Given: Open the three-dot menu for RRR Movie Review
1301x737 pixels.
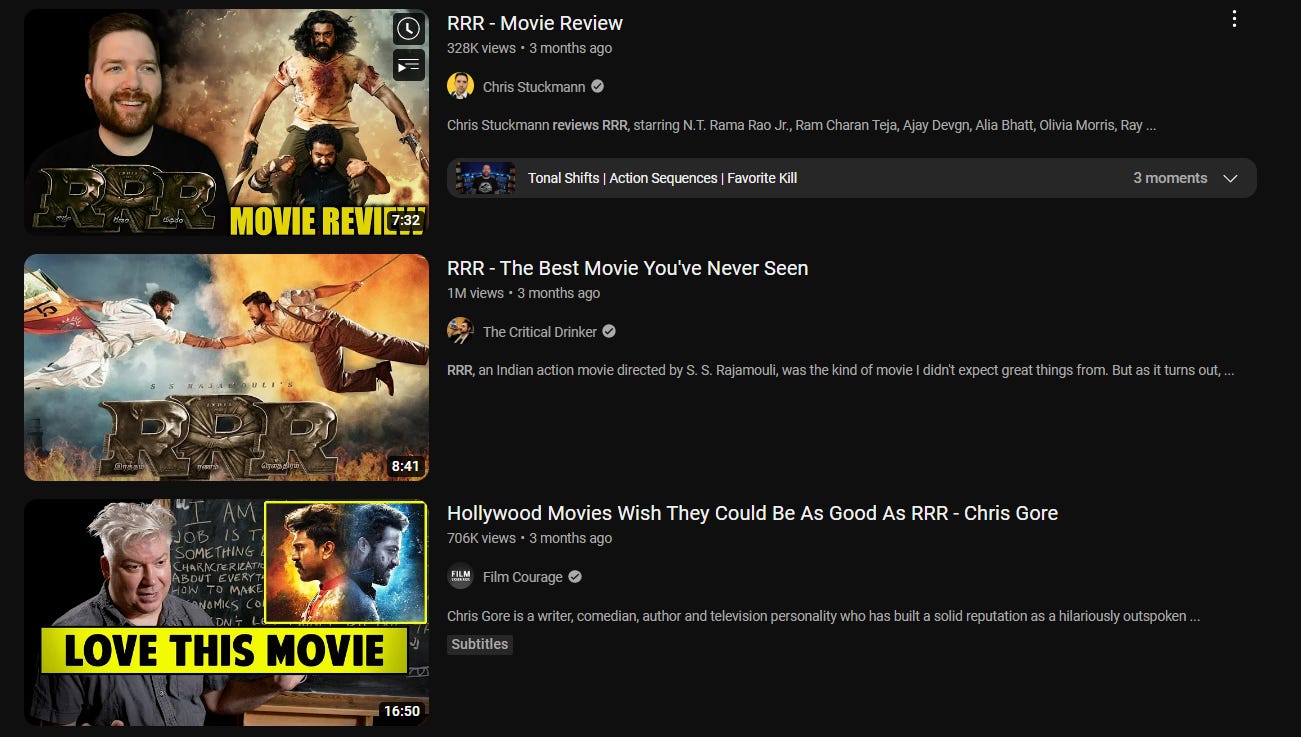Looking at the screenshot, I should [1234, 19].
